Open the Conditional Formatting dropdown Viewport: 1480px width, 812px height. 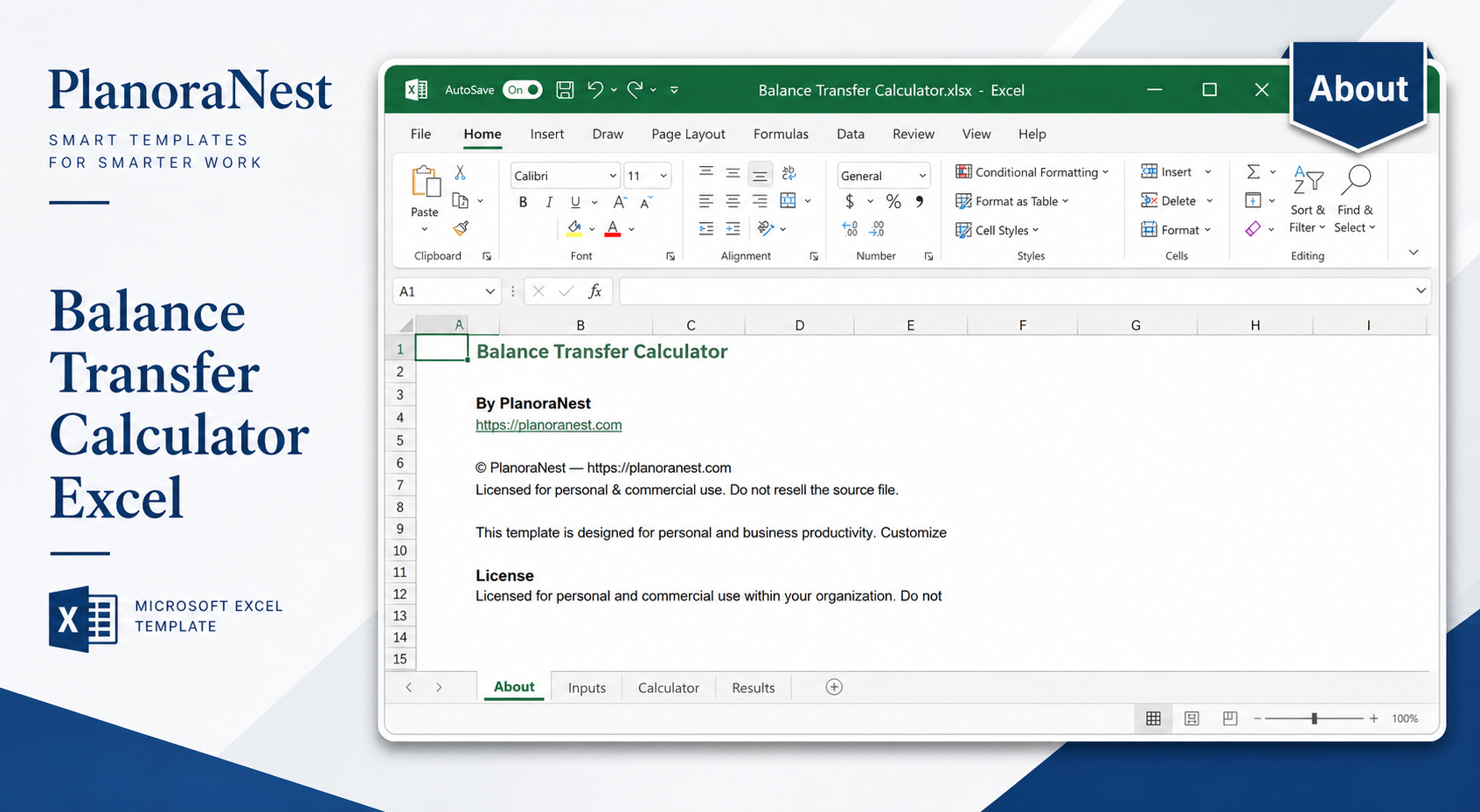pyautogui.click(x=1032, y=172)
